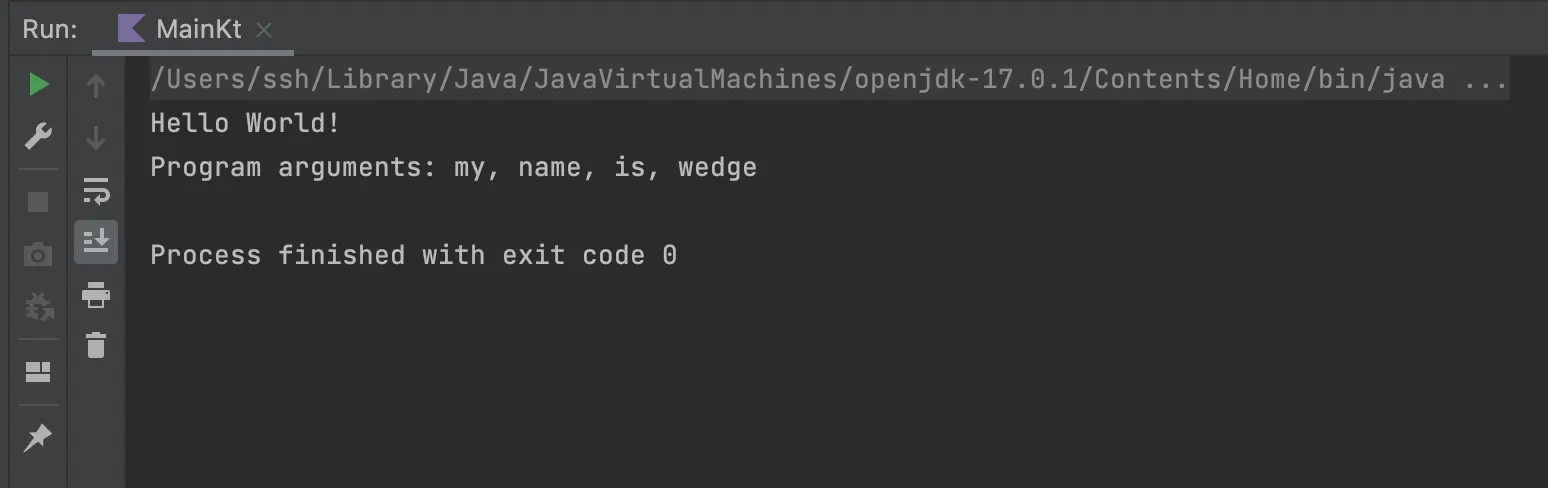The image size is (1548, 488).
Task: Click the bug with gear debugger icon
Action: click(38, 306)
